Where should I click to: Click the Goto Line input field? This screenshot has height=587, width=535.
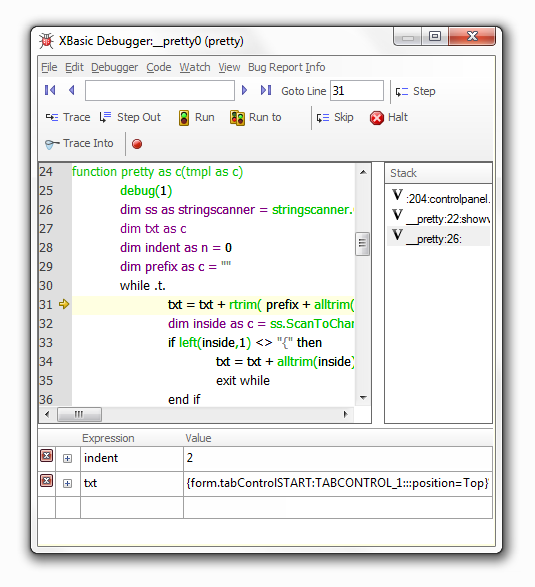coord(357,91)
